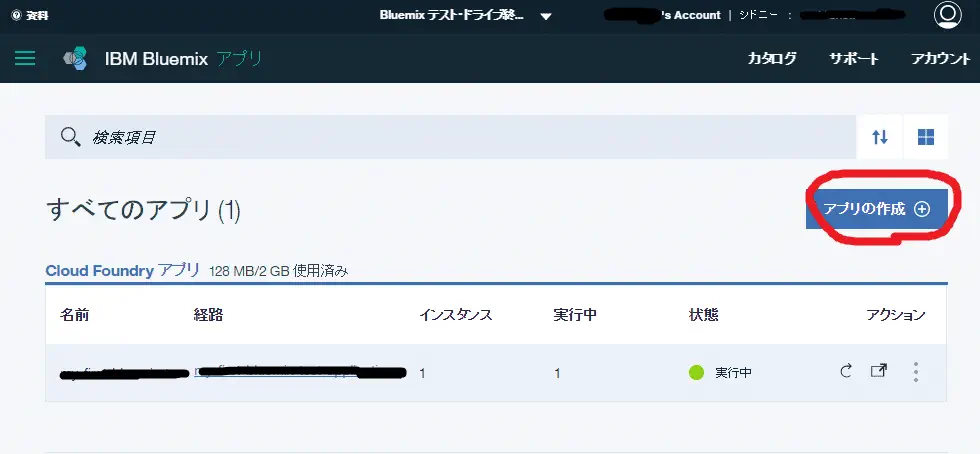Open the 資料 docs link
This screenshot has width=980, height=454.
coord(29,15)
